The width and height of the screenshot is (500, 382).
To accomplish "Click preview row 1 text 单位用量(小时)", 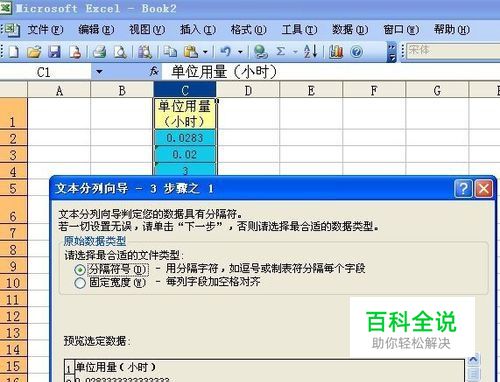I will [x=116, y=367].
